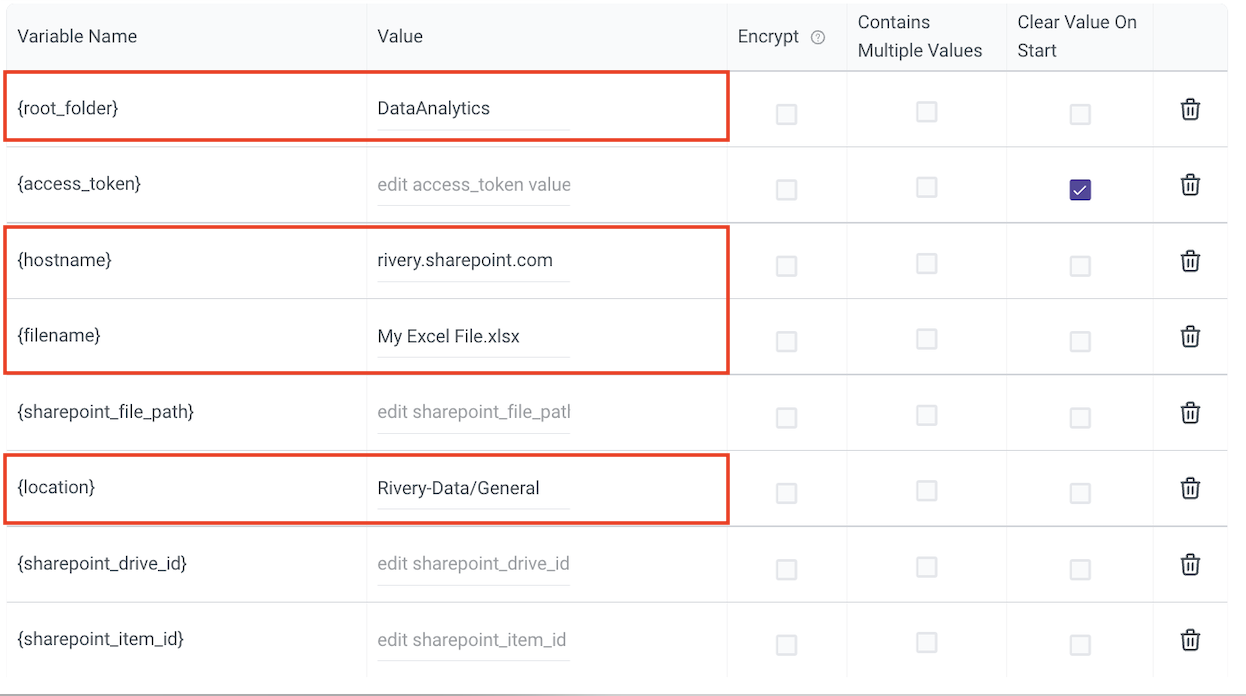Check Contains Multiple Values for {hostname}
The width and height of the screenshot is (1246, 696).
[927, 263]
